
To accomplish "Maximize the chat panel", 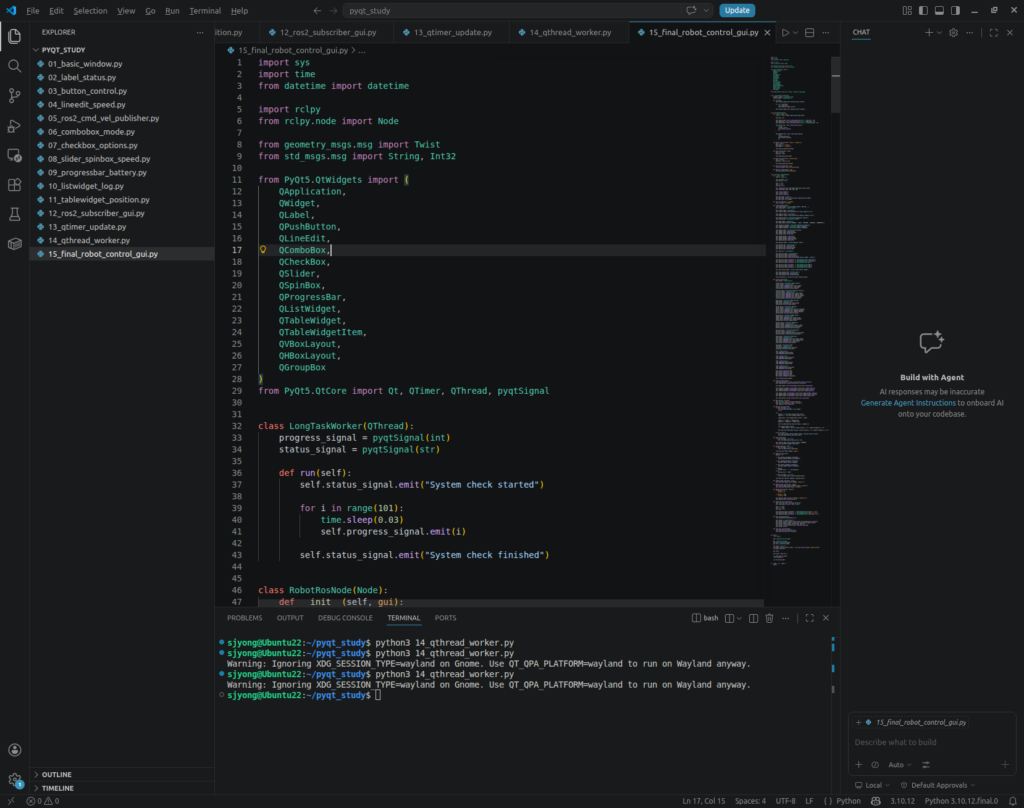I will (993, 32).
